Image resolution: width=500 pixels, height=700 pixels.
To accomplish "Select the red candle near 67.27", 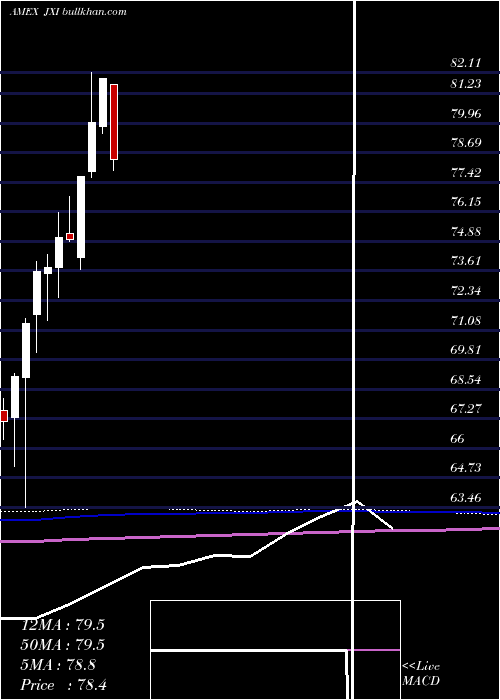I will (4, 416).
